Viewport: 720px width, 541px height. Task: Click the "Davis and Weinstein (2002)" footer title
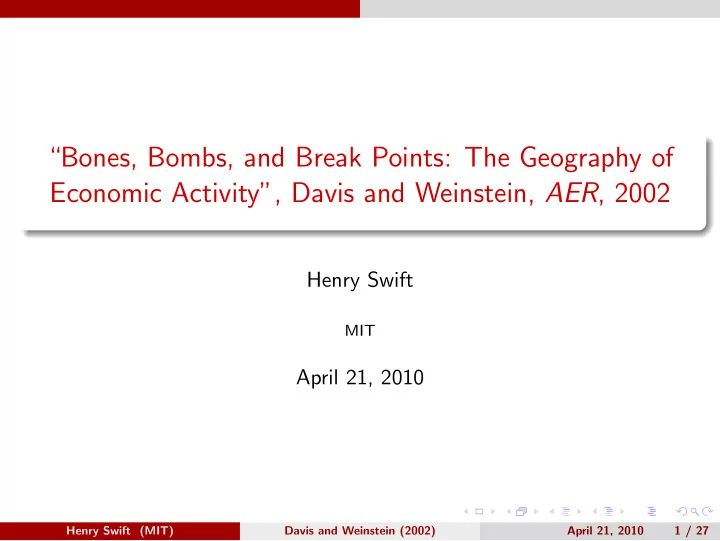(360, 530)
